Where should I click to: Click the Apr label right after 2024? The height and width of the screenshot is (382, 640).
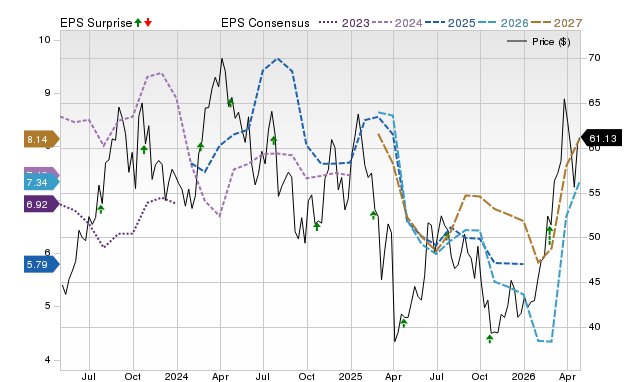click(220, 376)
